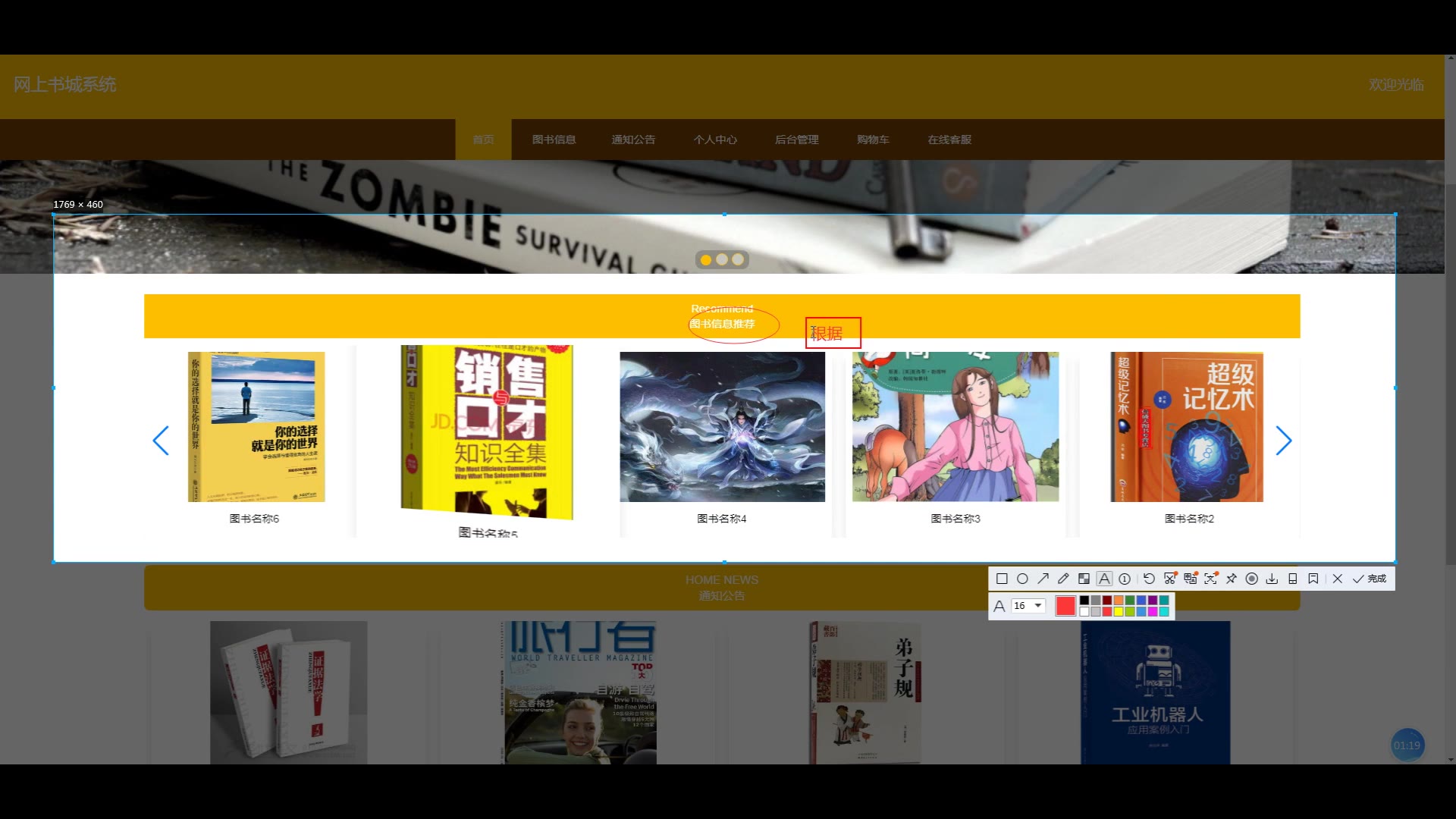Open the 弟子规 news book cover
Screen dimensions: 1456x819
tap(865, 692)
